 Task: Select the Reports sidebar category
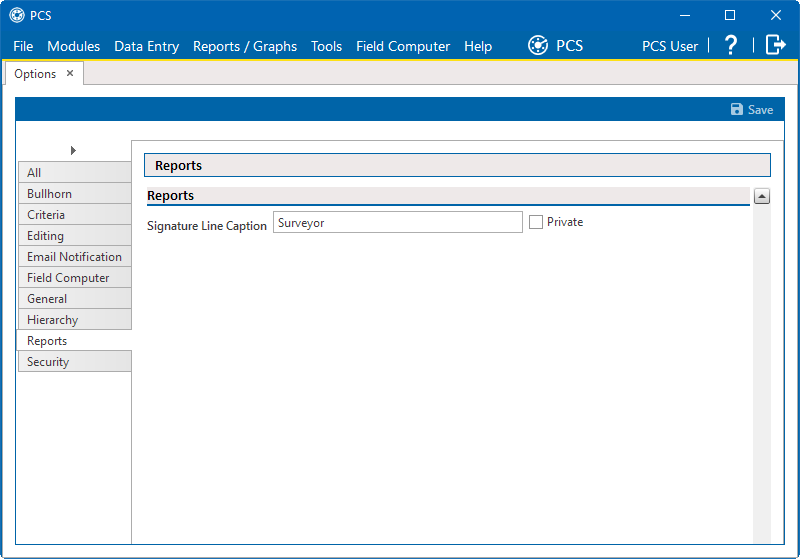click(x=75, y=340)
